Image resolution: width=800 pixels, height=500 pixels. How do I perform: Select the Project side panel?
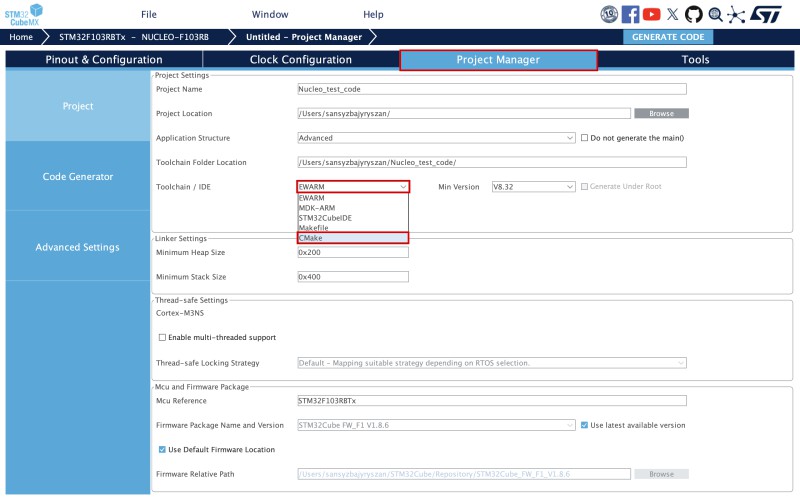[x=78, y=106]
